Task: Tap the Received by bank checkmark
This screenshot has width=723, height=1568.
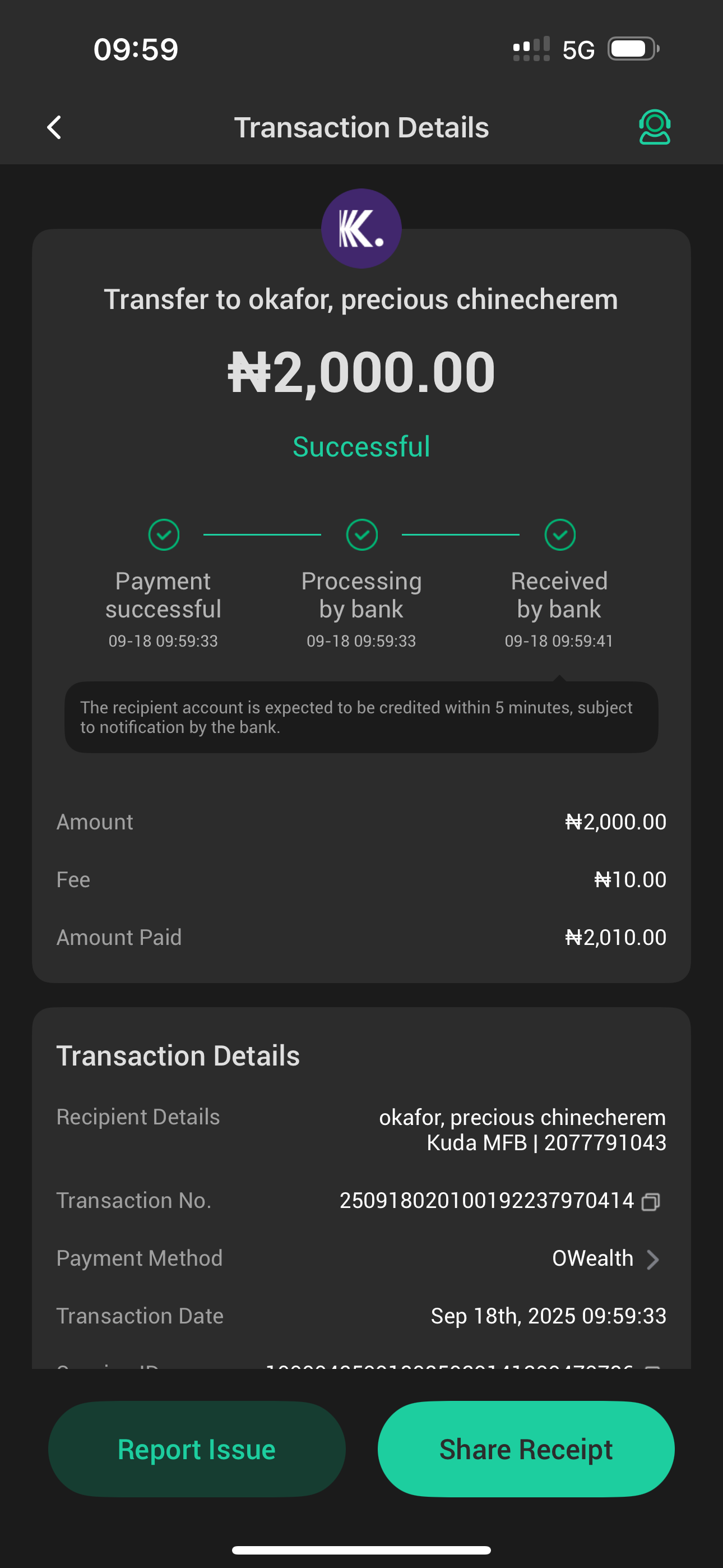Action: pos(559,535)
